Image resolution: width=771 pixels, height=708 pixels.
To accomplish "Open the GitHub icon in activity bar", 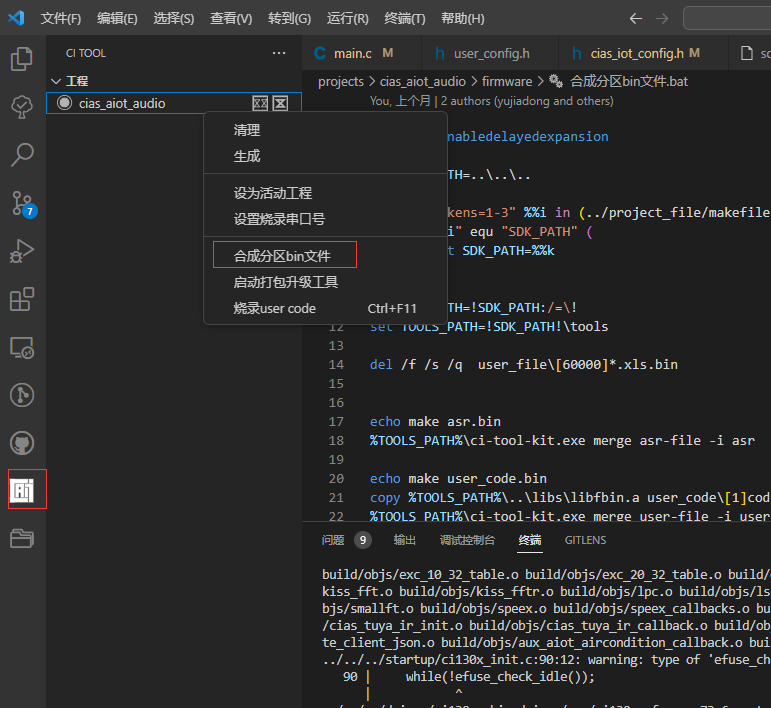I will [x=22, y=443].
